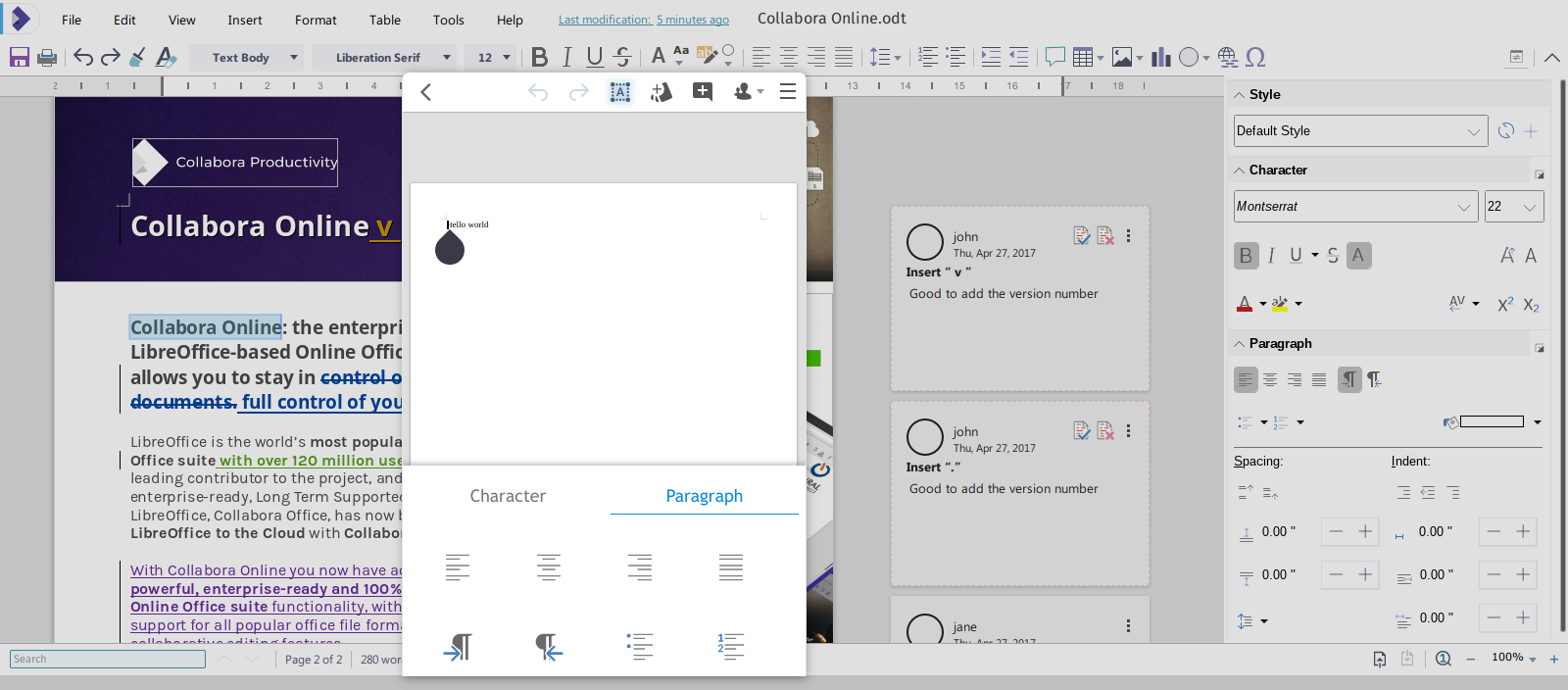Screen dimensions: 1568x690
Task: Redo the action in main toolbar
Action: pyautogui.click(x=111, y=57)
